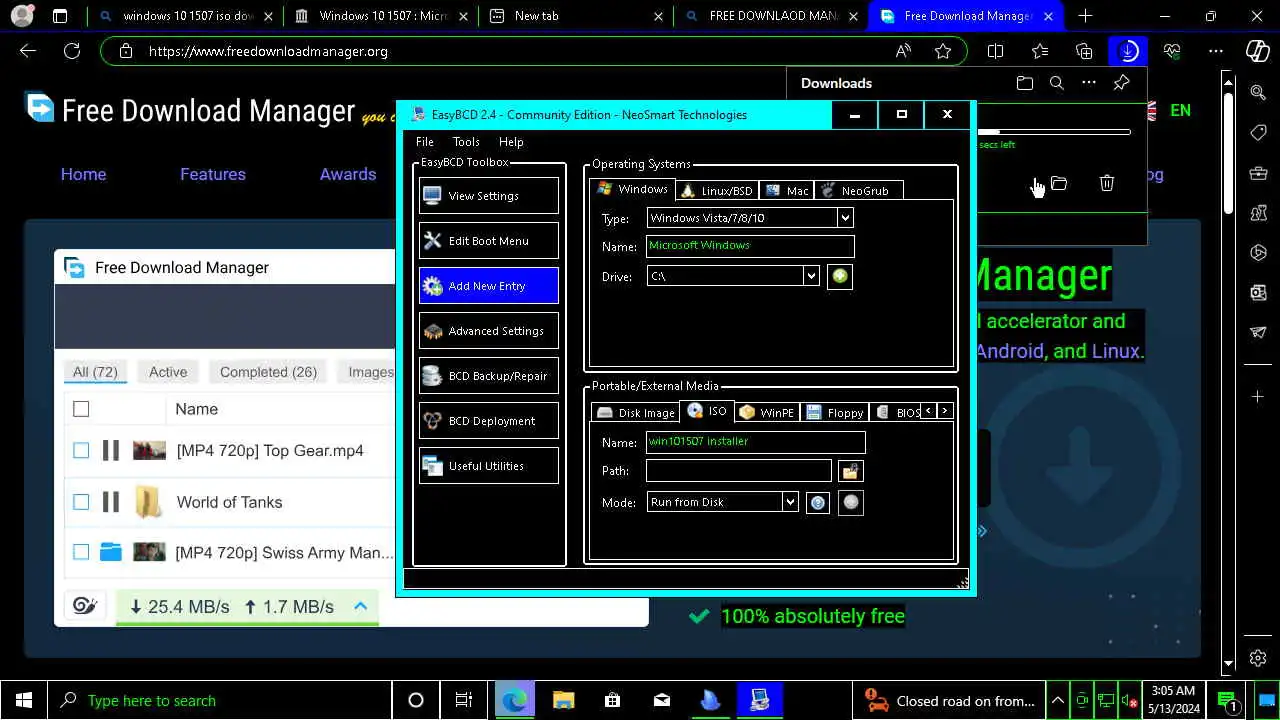
Task: Open View Settings in EasyBCD Toolbox
Action: click(x=488, y=196)
